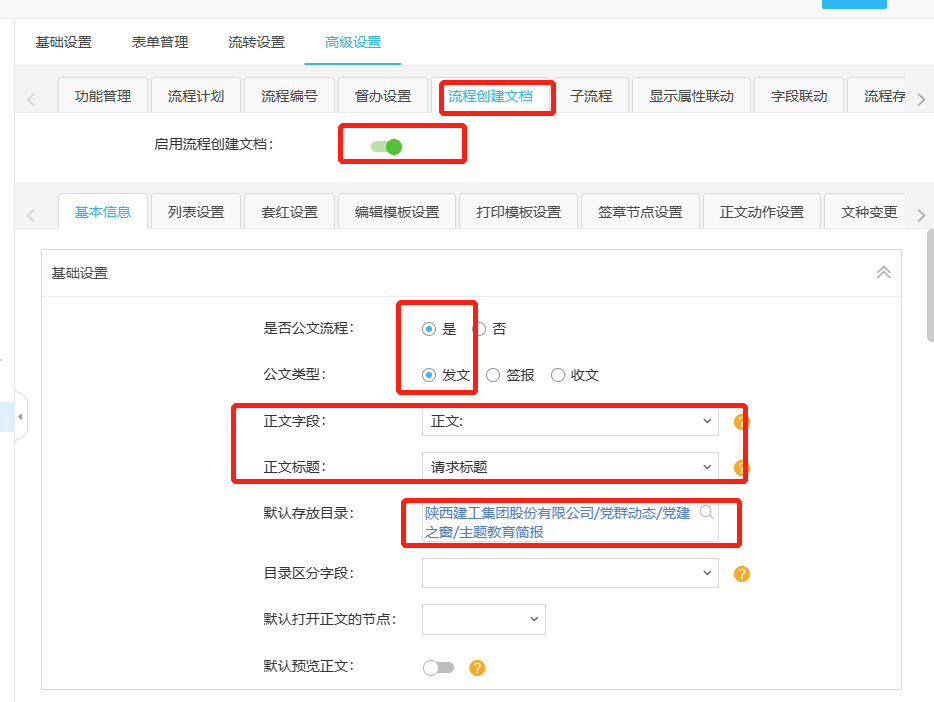Open the 套红设置 tab
Viewport: 934px width, 702px height.
point(289,212)
